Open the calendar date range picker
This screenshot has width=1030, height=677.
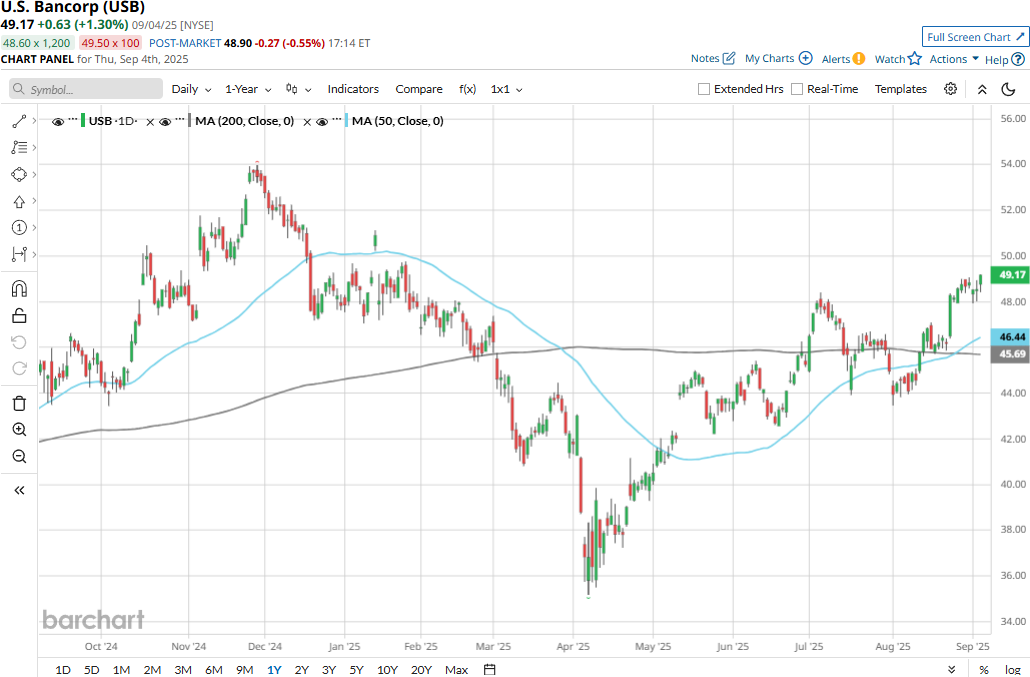tap(489, 670)
